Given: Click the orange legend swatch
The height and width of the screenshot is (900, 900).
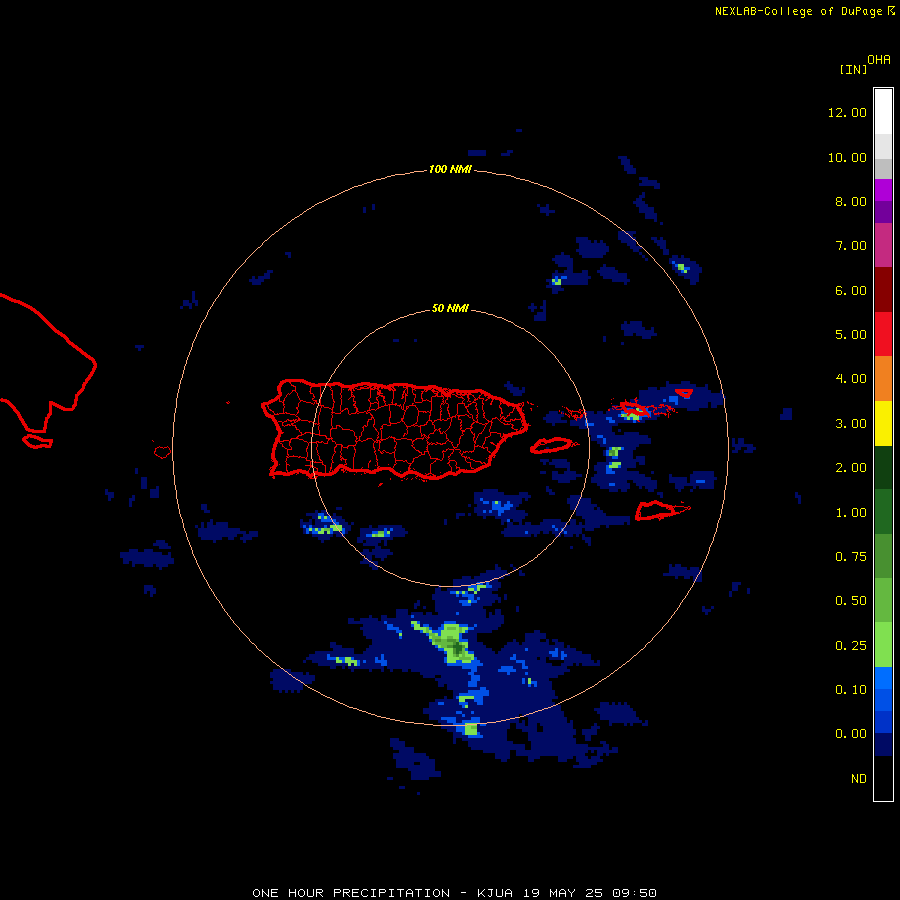Looking at the screenshot, I should click(883, 379).
